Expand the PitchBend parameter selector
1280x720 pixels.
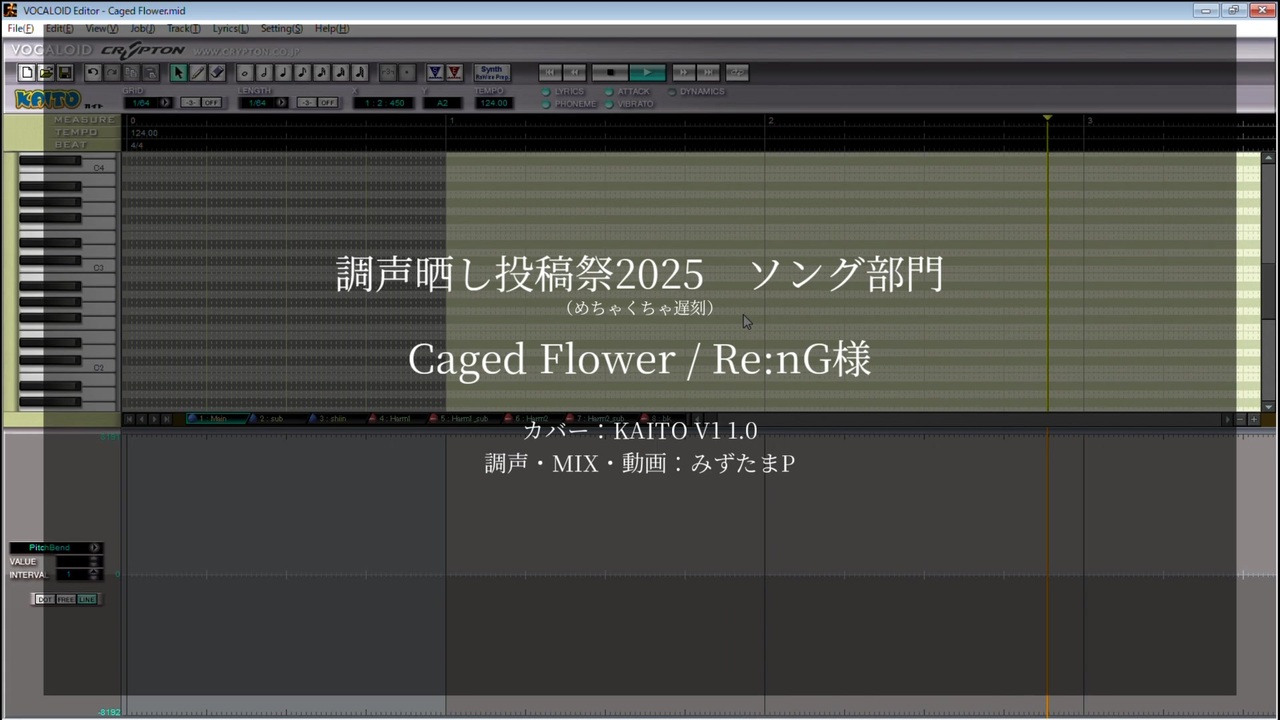click(x=95, y=547)
